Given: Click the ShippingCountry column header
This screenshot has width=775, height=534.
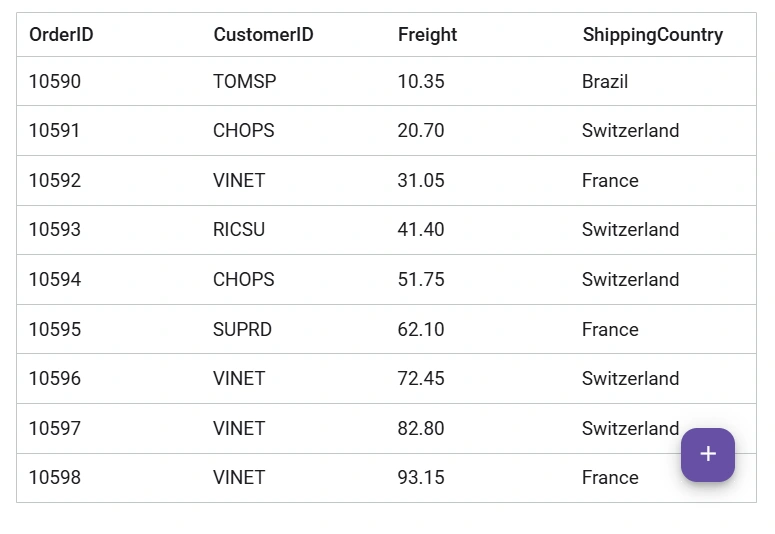Looking at the screenshot, I should pyautogui.click(x=652, y=35).
